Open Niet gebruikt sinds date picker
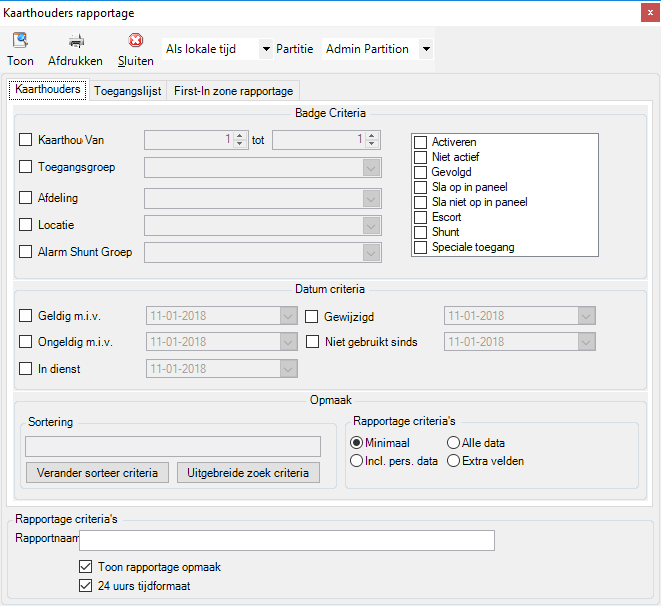661x606 pixels. click(586, 342)
